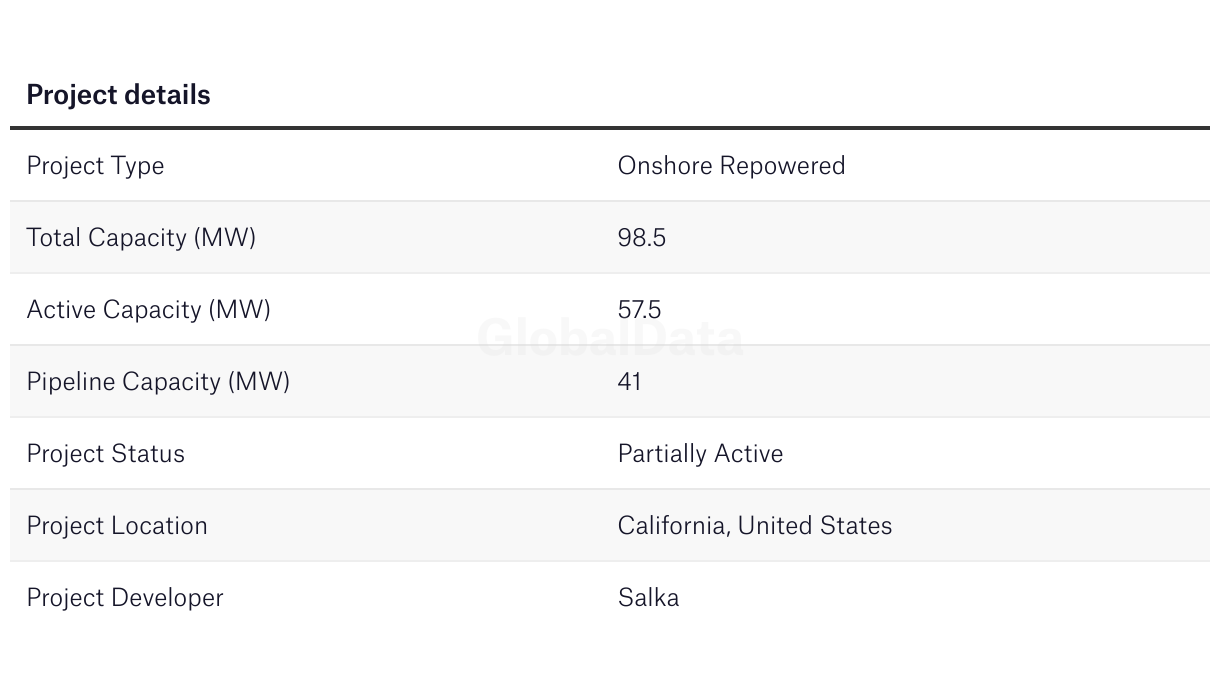Select the Project Developer label
The width and height of the screenshot is (1220, 674).
tap(125, 598)
